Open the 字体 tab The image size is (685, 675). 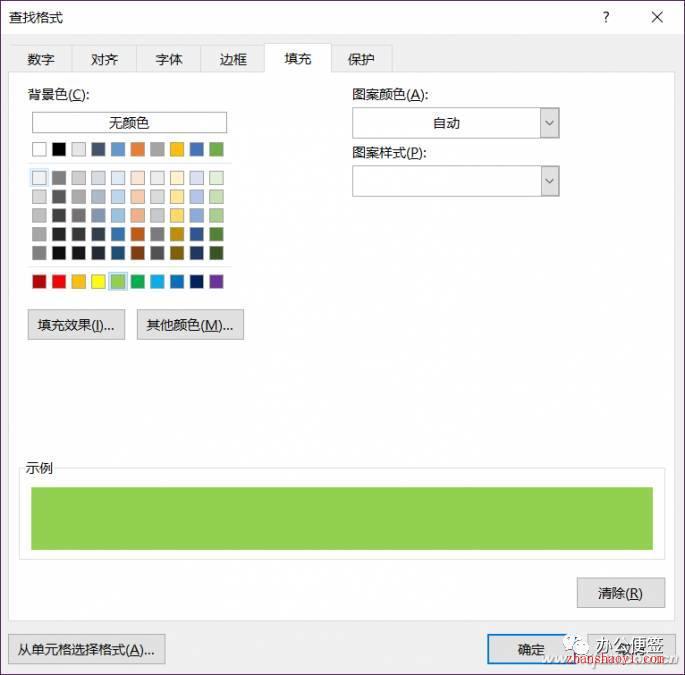pyautogui.click(x=169, y=59)
